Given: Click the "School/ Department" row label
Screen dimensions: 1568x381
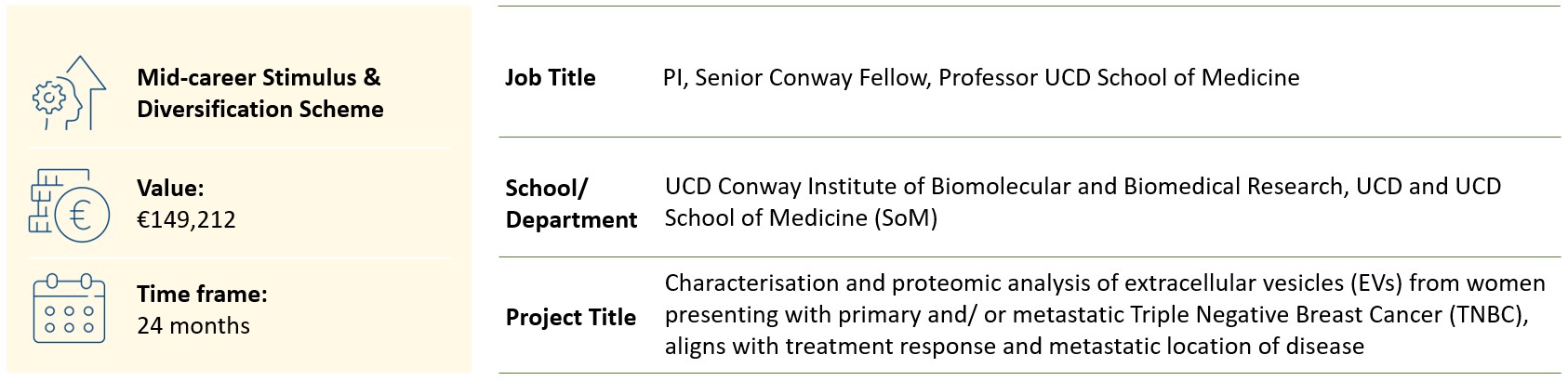Looking at the screenshot, I should tap(570, 204).
